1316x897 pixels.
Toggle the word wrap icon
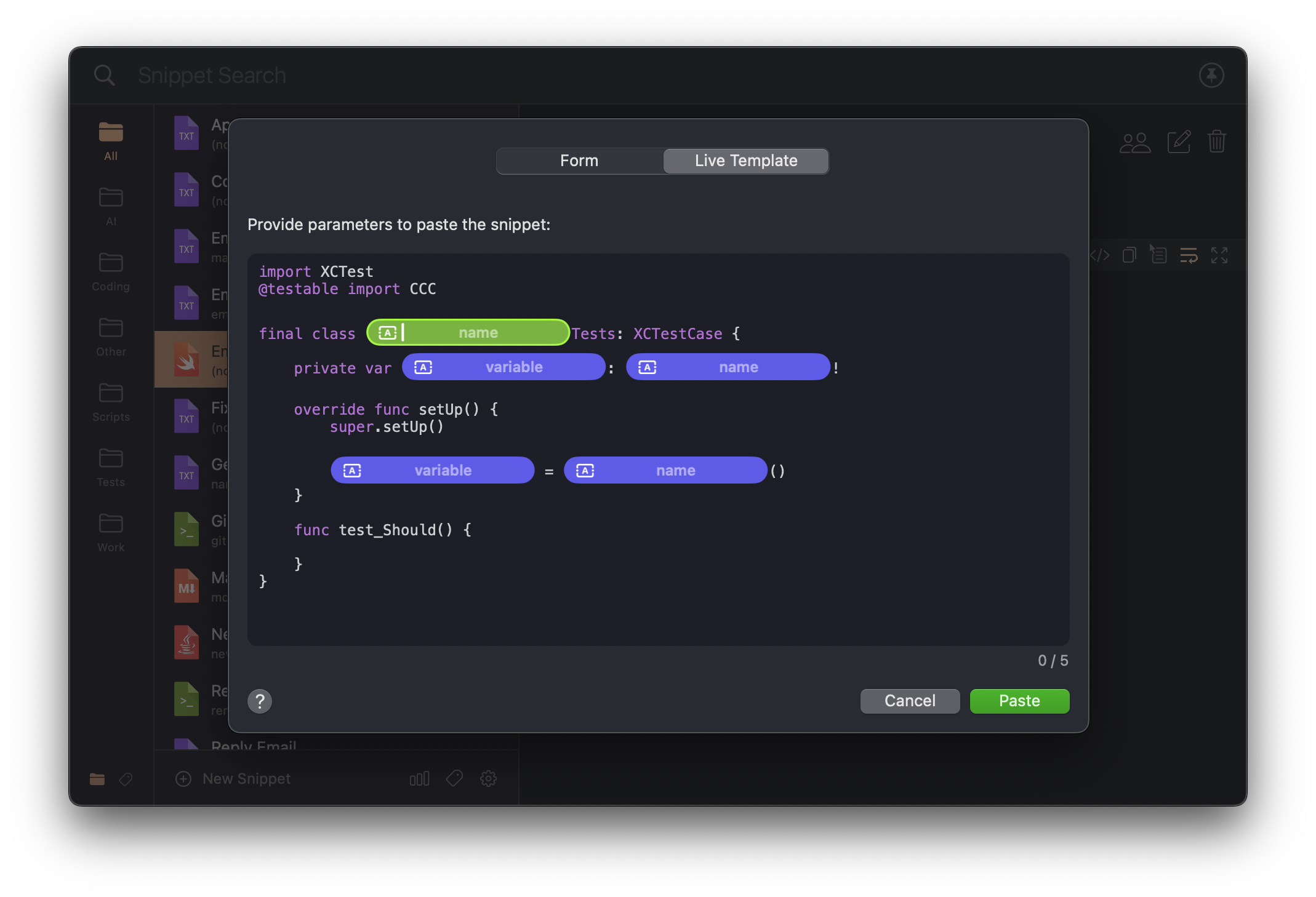point(1189,255)
